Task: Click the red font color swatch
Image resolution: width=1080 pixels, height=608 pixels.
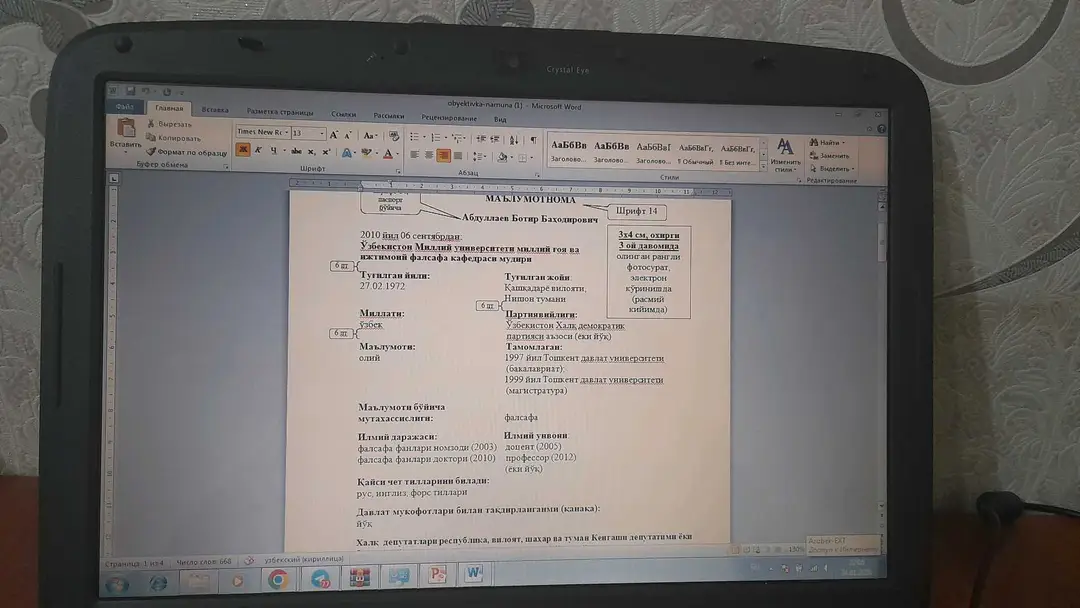Action: [x=388, y=154]
